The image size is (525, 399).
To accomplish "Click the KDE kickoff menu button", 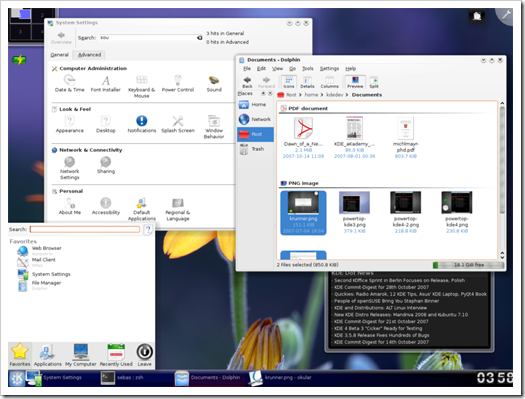I will point(16,379).
